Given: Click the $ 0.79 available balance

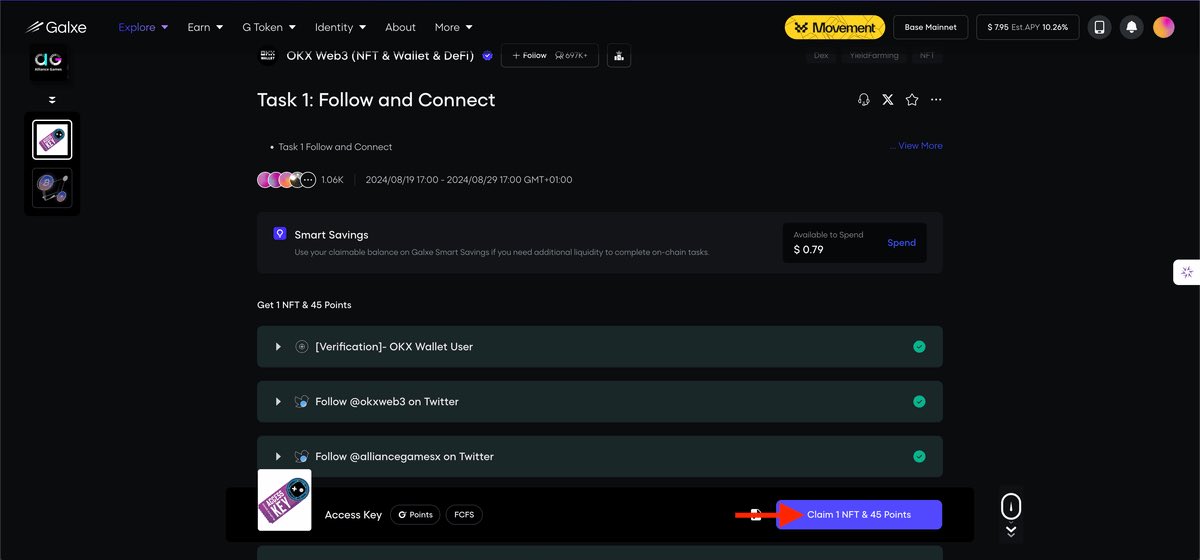Looking at the screenshot, I should click(809, 249).
